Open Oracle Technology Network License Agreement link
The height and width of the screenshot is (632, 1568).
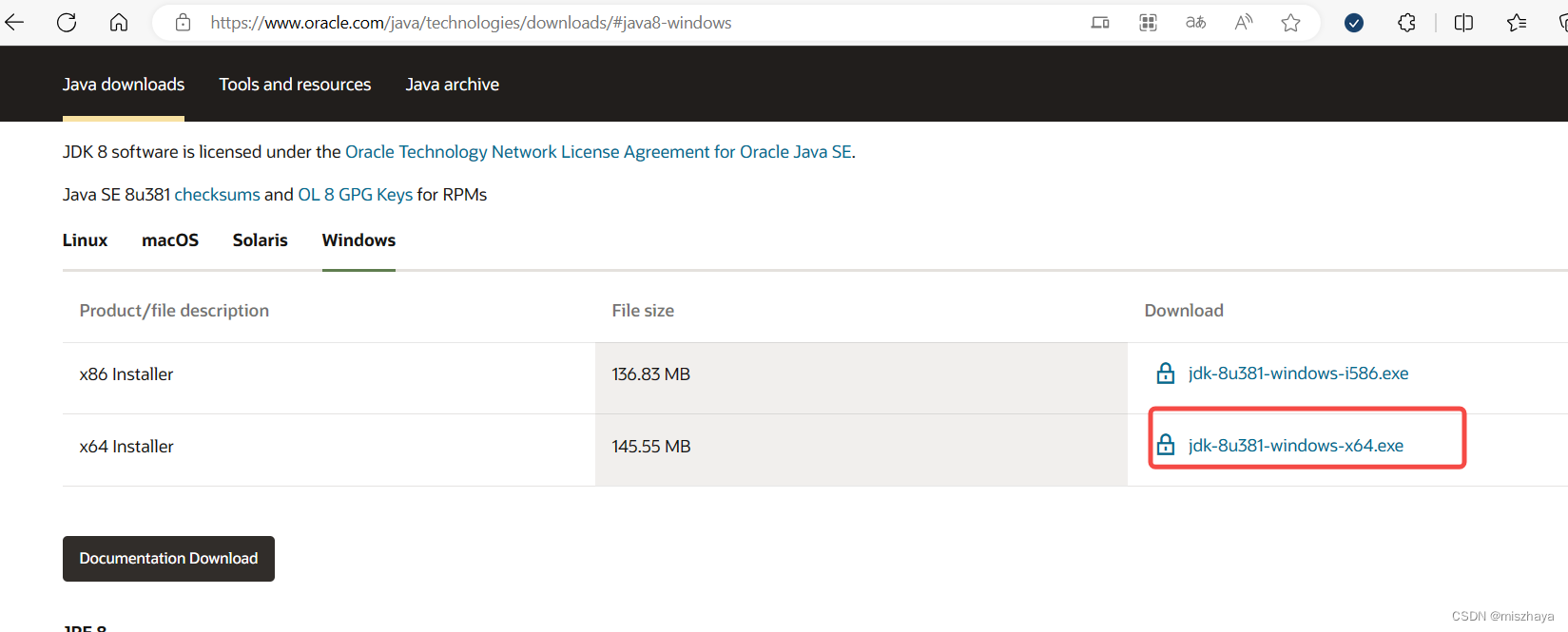coord(598,152)
